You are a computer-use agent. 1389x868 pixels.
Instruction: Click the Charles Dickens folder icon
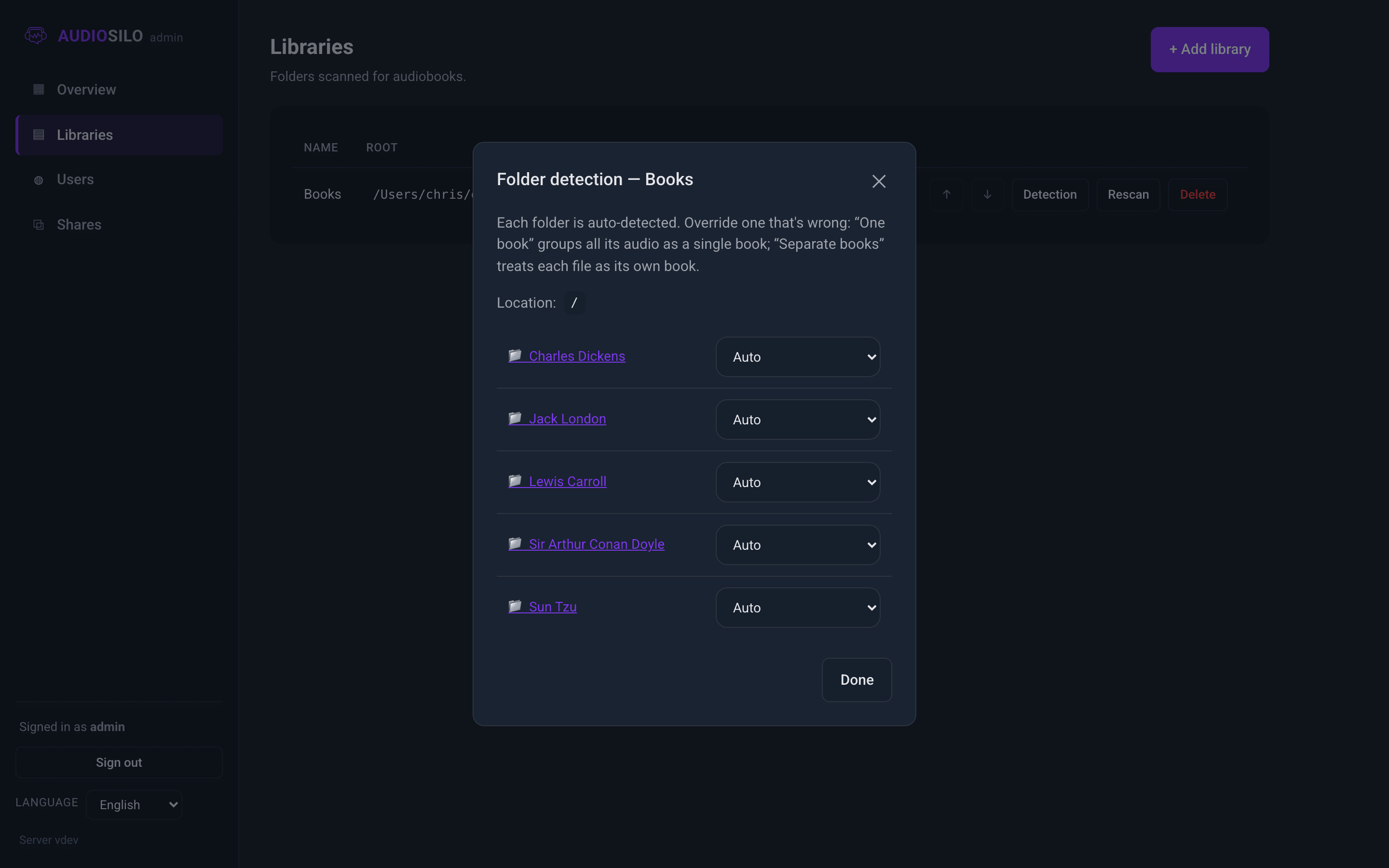pos(515,355)
